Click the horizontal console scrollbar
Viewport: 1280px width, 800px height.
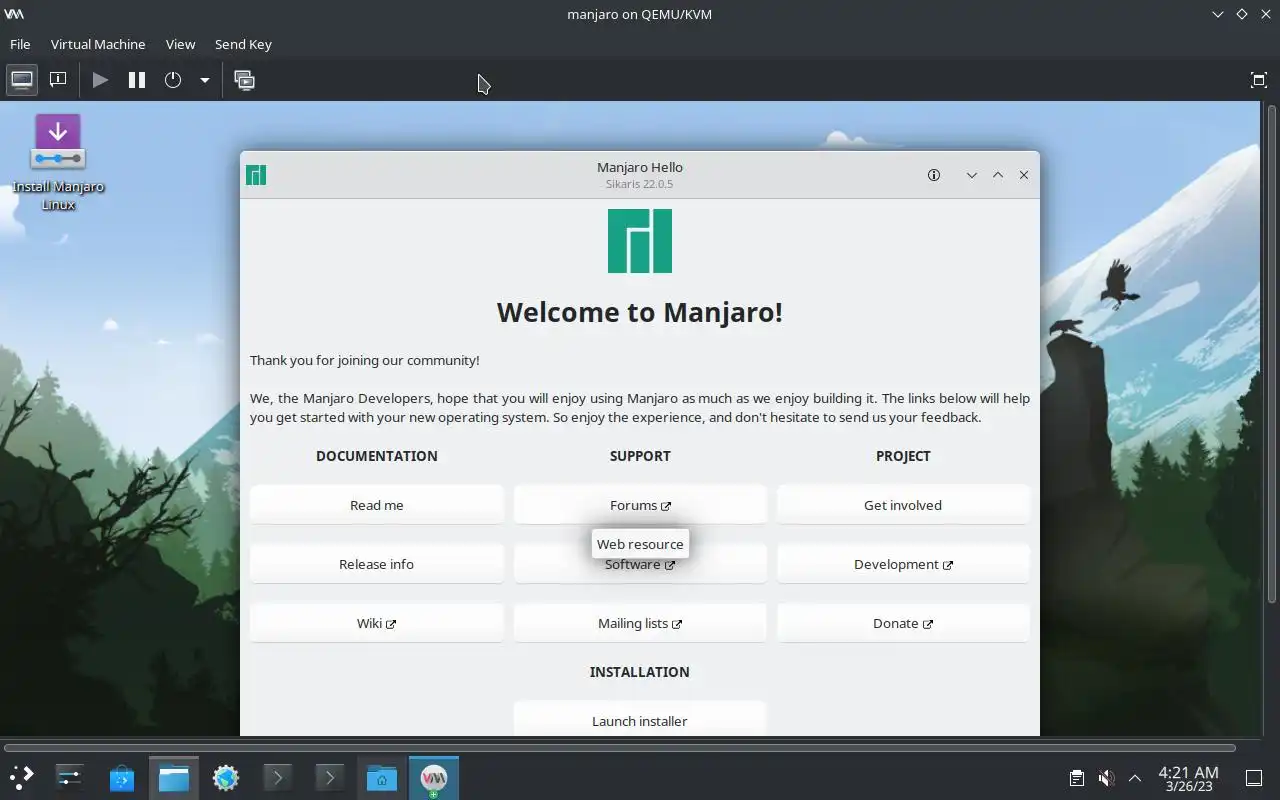tap(620, 747)
